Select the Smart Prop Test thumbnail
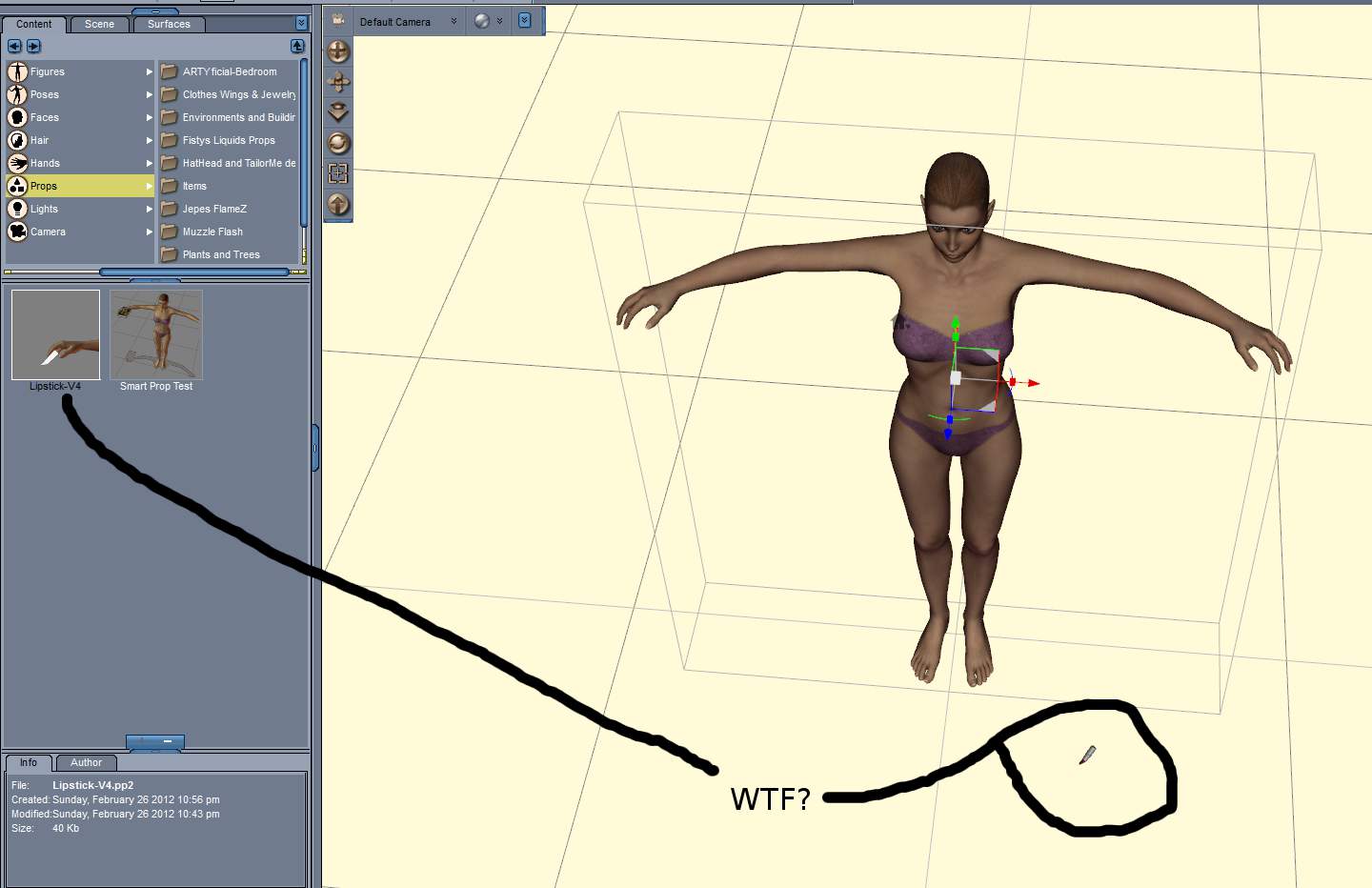Viewport: 1372px width, 888px height. pyautogui.click(x=156, y=335)
